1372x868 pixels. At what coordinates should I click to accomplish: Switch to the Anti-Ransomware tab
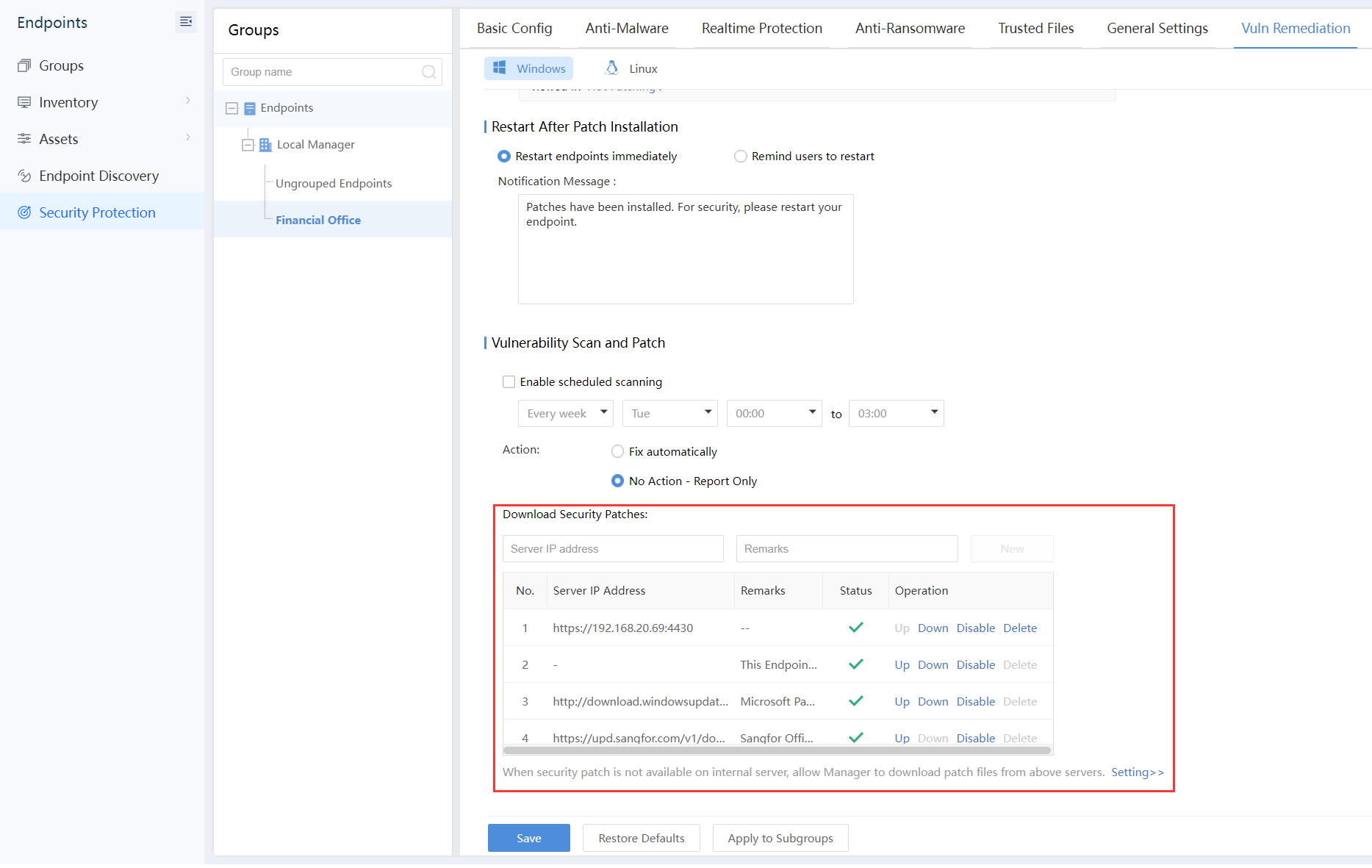click(x=910, y=28)
